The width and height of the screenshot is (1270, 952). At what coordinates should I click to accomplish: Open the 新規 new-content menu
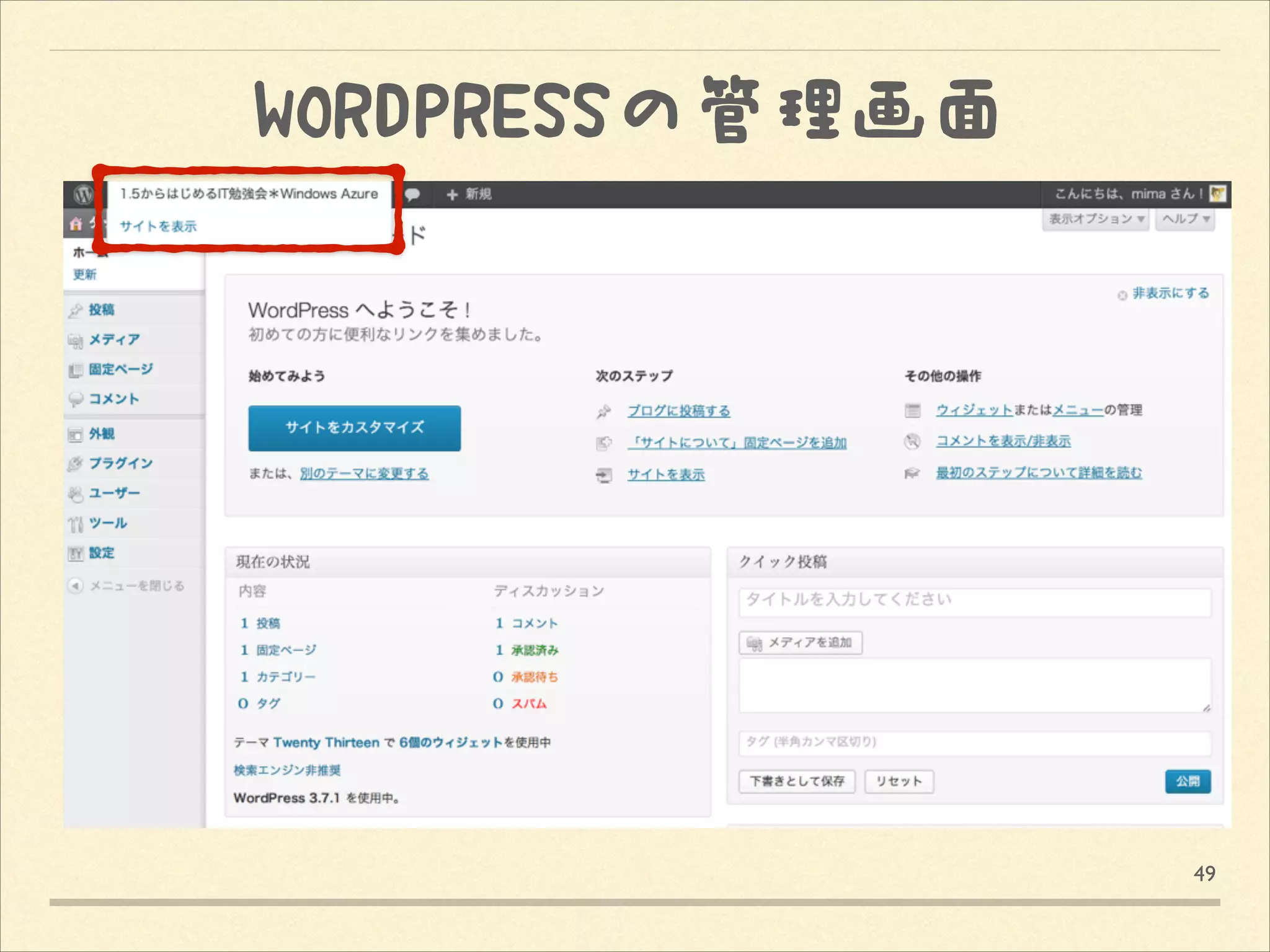click(469, 195)
